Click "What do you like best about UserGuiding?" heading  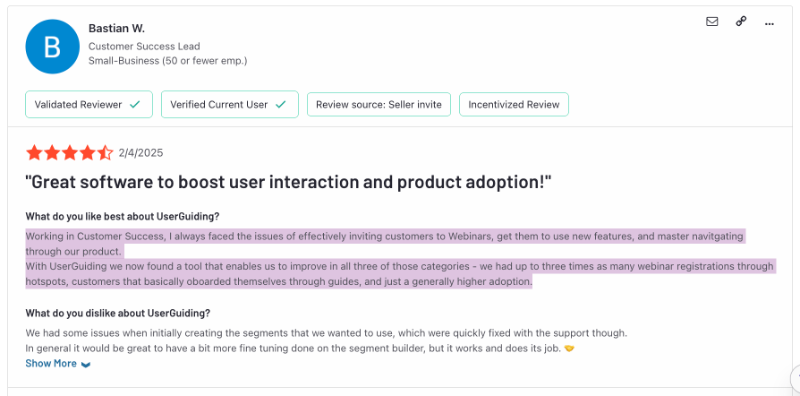122,216
